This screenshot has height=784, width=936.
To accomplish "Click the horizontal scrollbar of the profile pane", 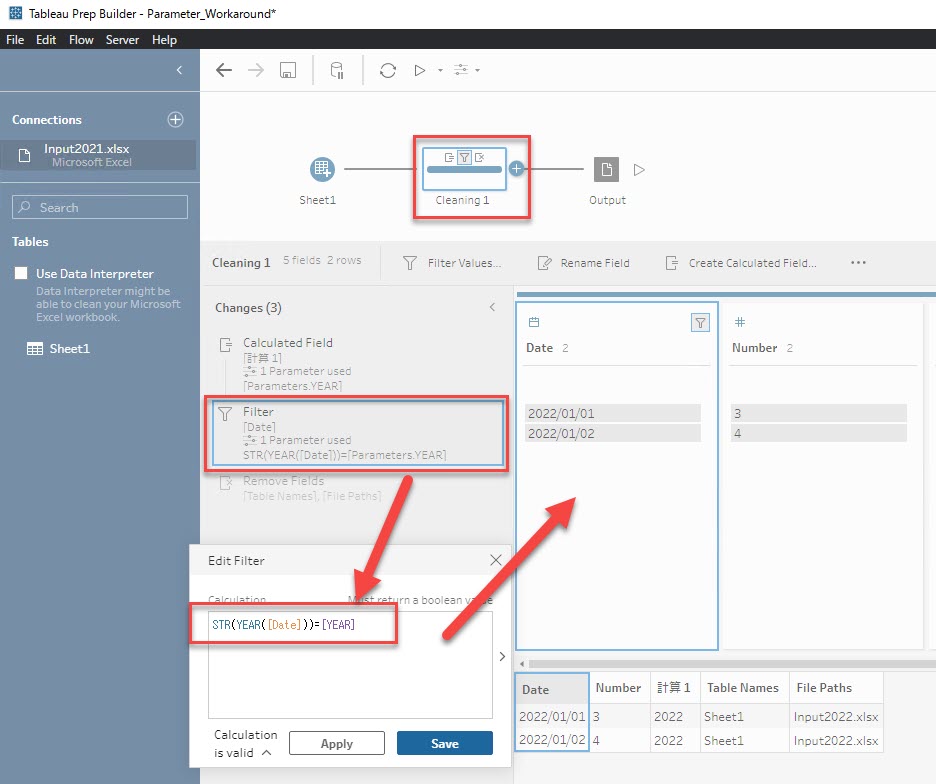I will pyautogui.click(x=731, y=663).
